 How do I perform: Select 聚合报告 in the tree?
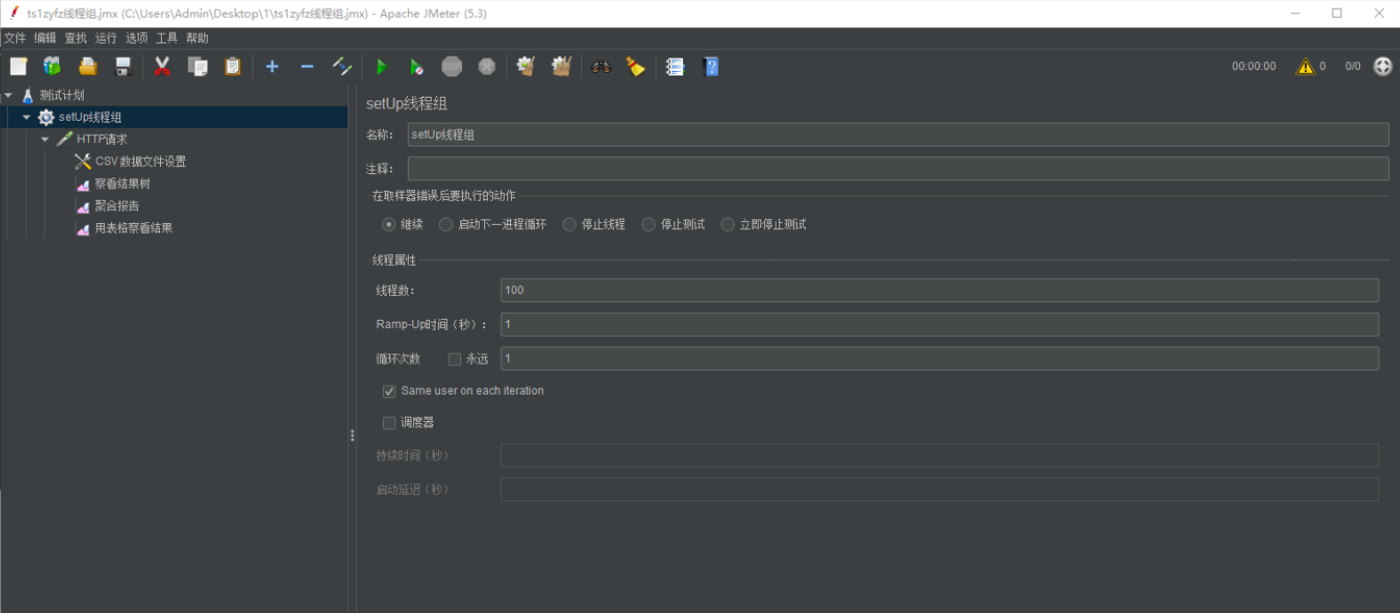coord(117,206)
